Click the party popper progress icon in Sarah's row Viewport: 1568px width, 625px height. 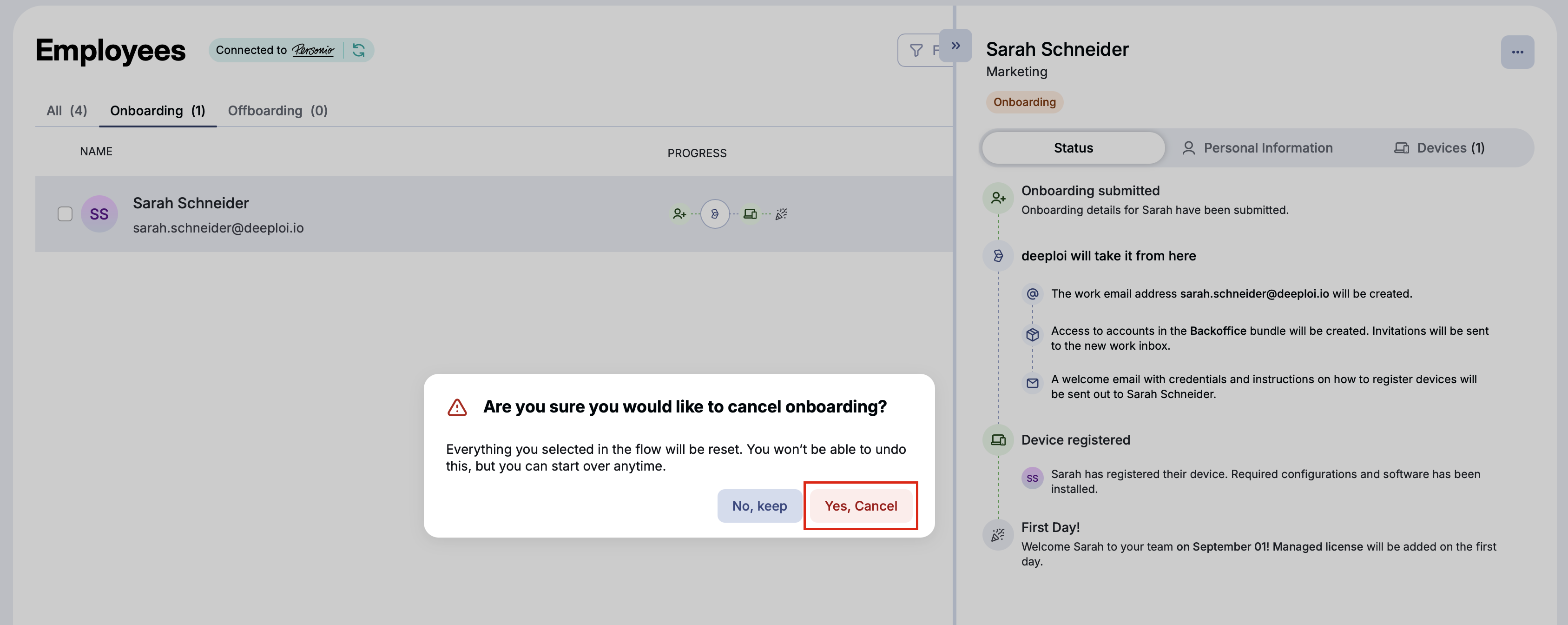782,214
